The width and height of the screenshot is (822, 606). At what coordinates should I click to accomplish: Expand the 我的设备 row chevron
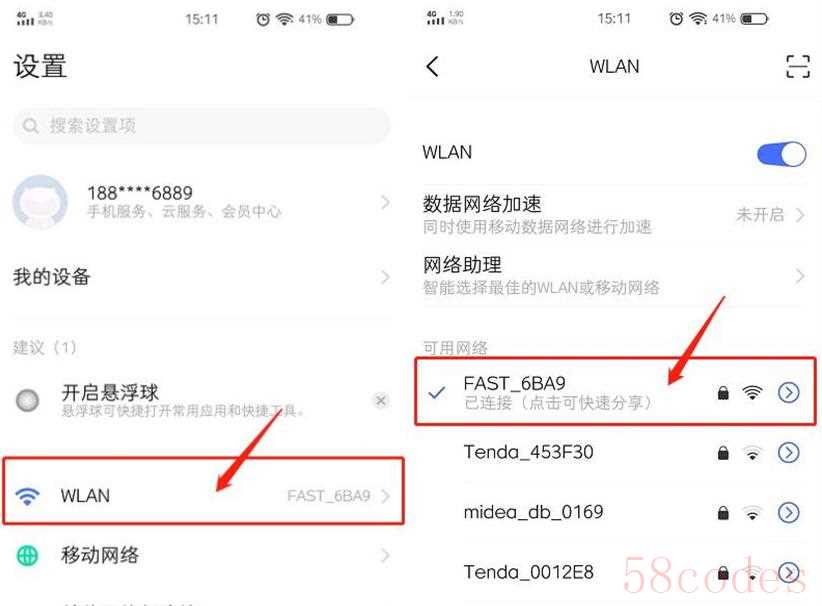[385, 277]
